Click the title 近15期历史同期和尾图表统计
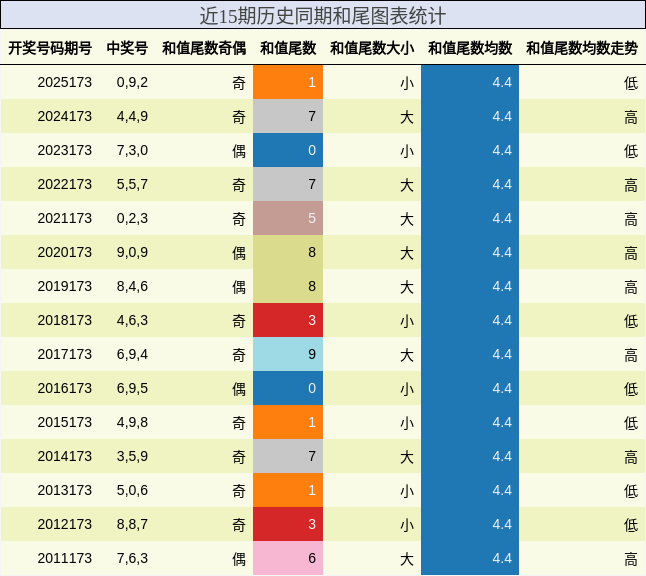The height and width of the screenshot is (576, 646). point(323,16)
